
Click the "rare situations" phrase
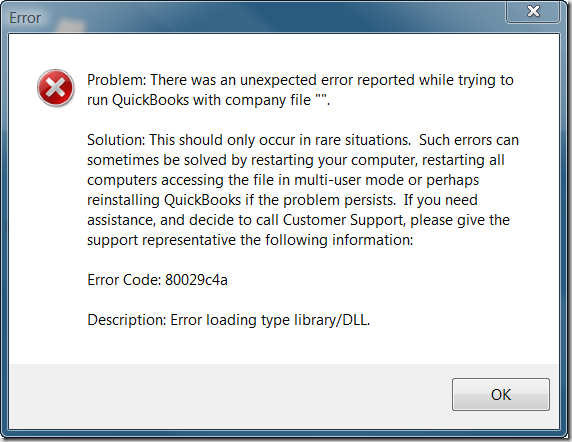(363, 140)
